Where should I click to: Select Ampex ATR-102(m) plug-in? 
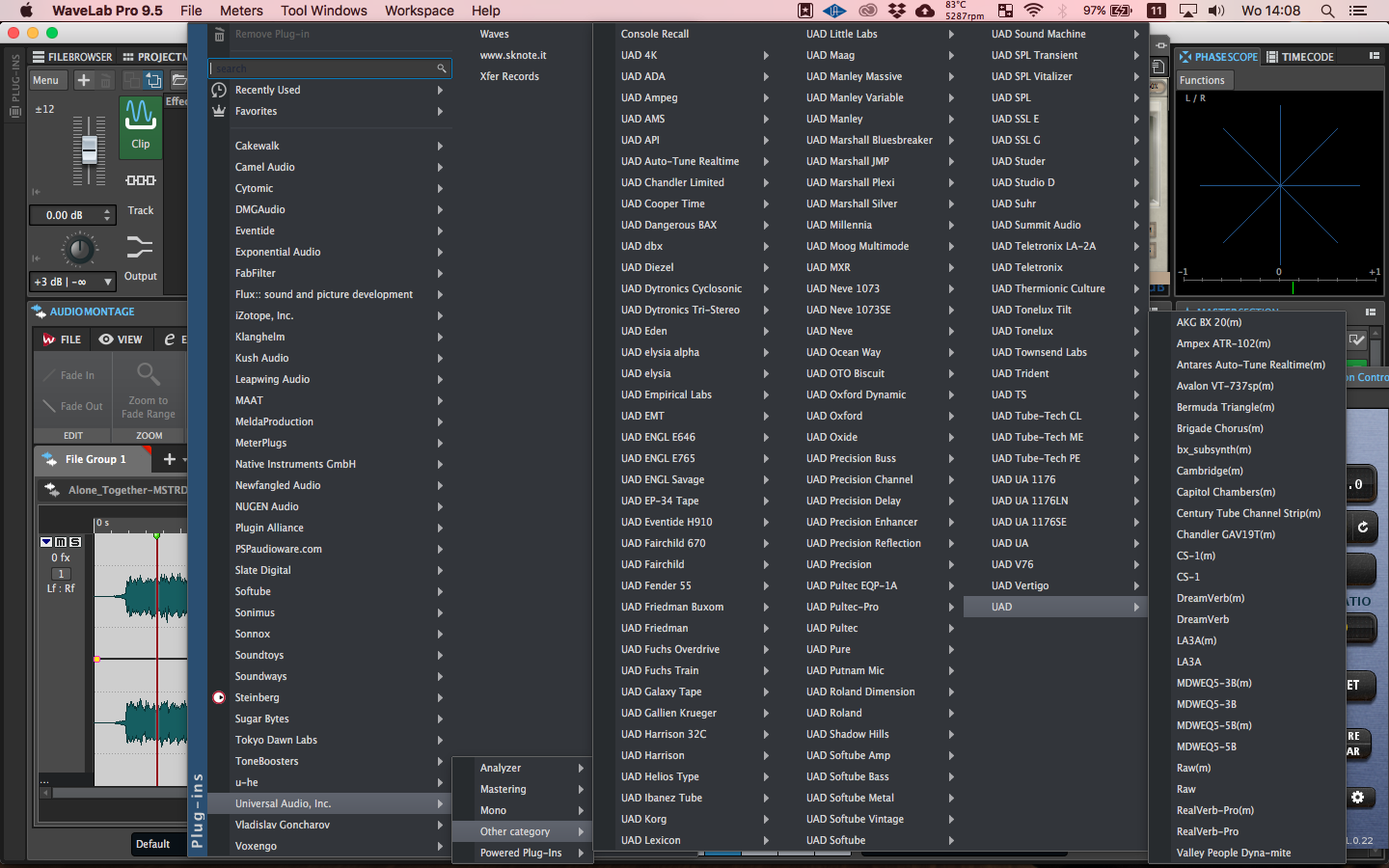click(1247, 343)
